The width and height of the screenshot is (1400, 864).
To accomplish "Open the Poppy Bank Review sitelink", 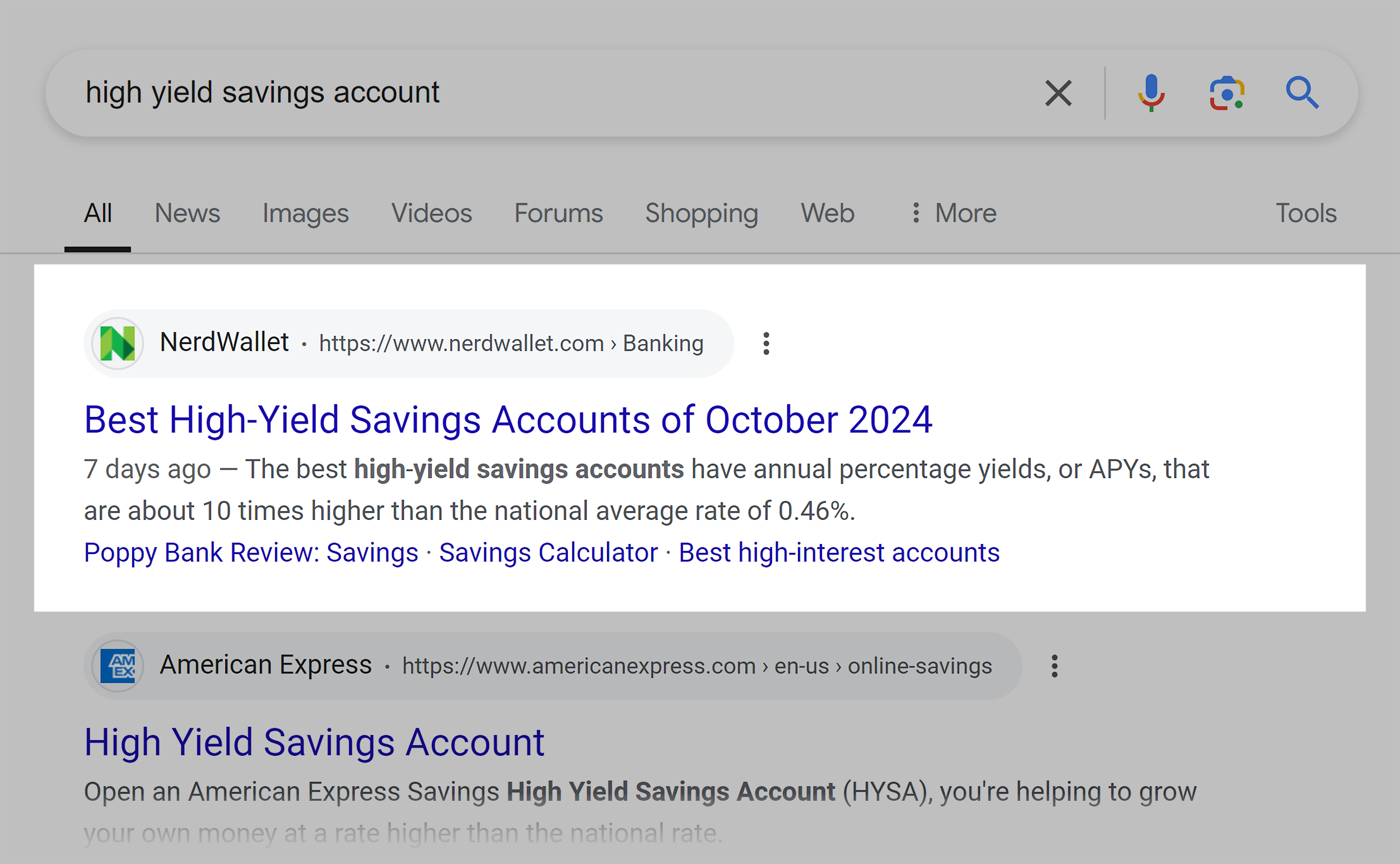I will click(x=250, y=551).
